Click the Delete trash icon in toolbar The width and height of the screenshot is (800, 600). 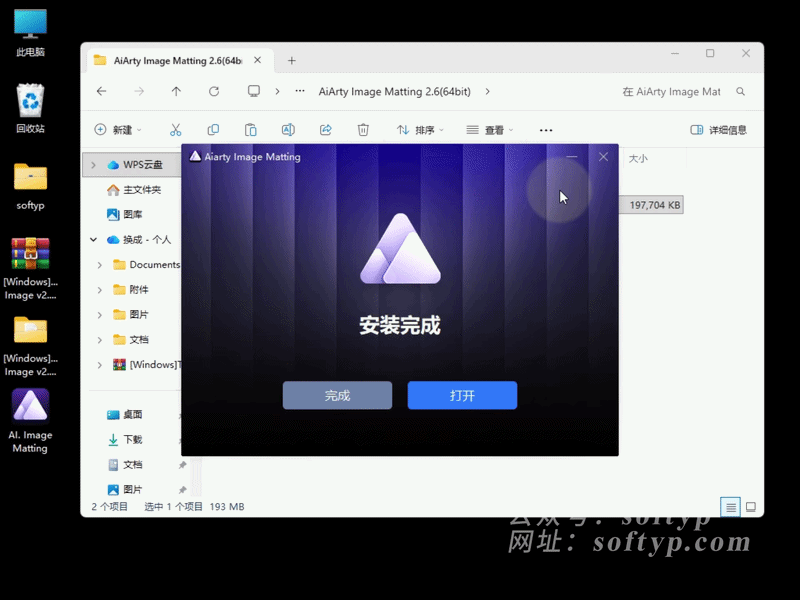click(x=363, y=130)
